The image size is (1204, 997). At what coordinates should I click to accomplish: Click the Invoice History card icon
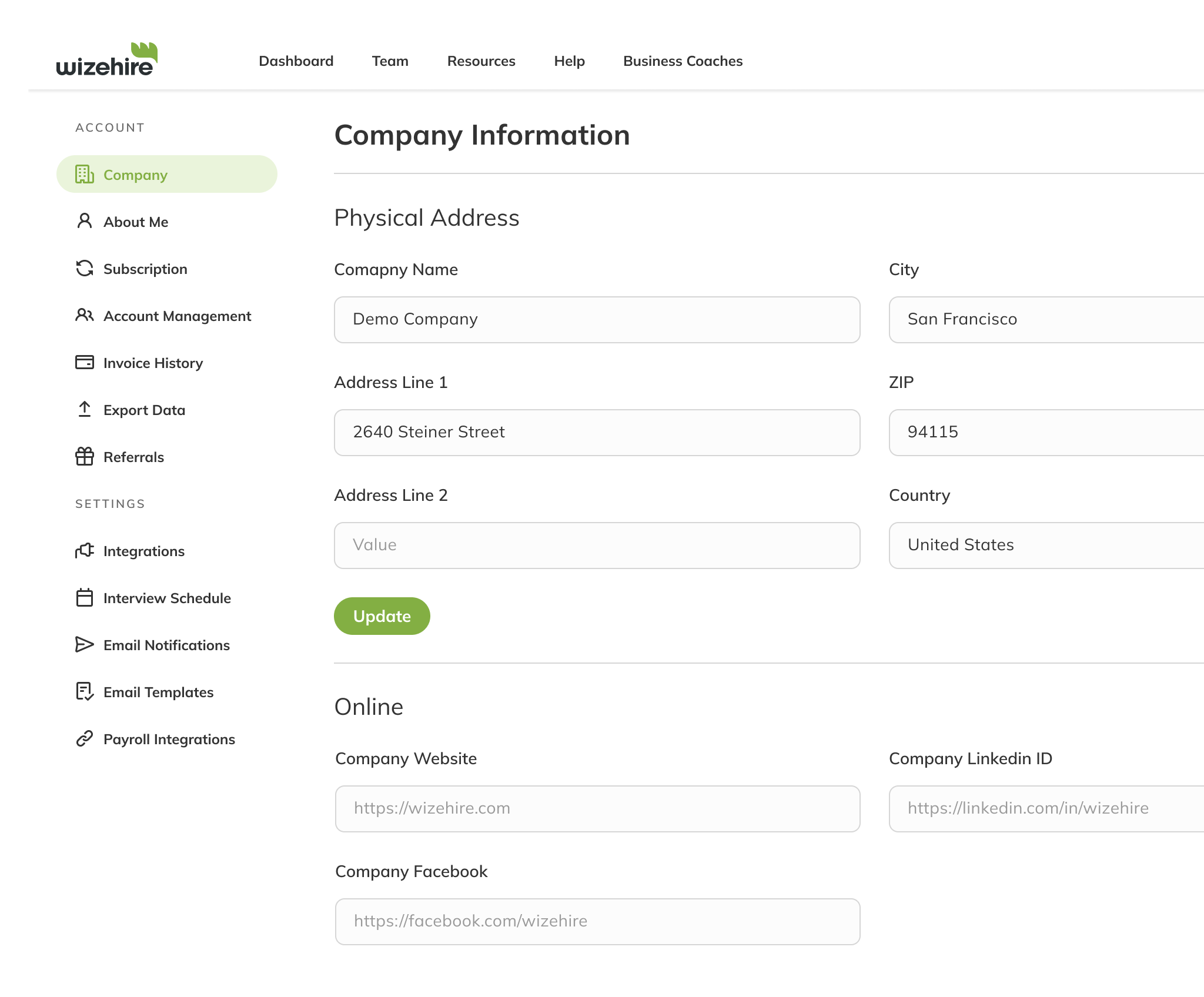[84, 362]
